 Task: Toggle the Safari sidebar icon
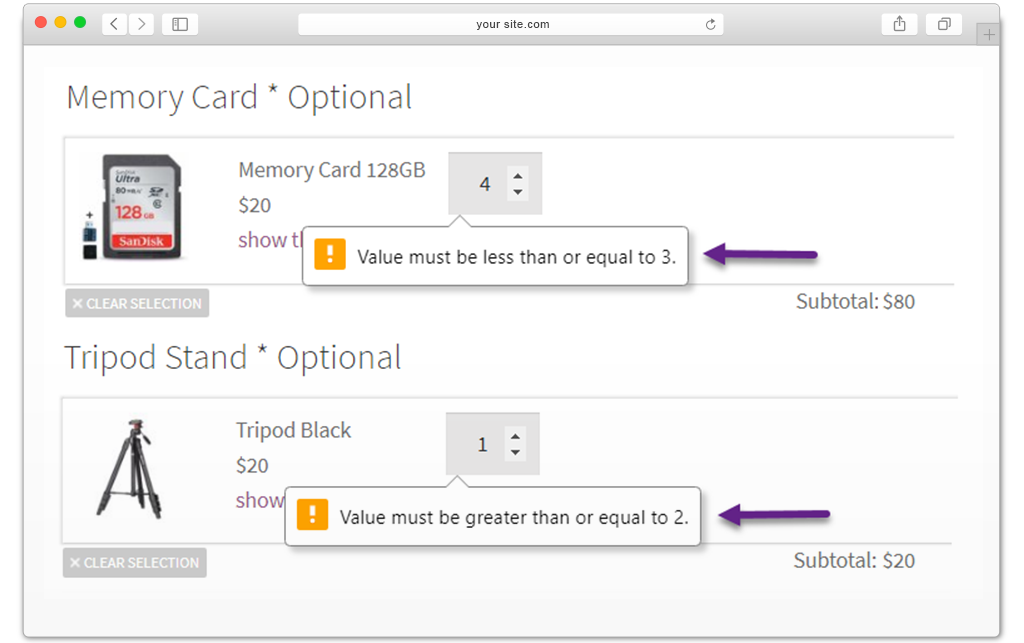[x=180, y=24]
